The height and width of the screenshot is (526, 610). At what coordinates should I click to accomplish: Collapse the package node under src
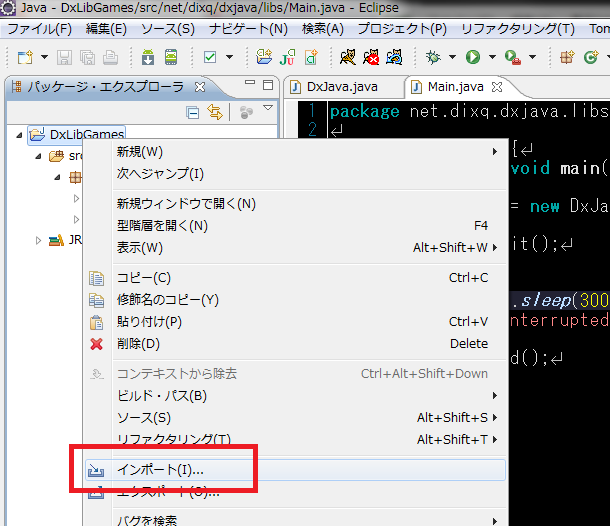point(57,178)
